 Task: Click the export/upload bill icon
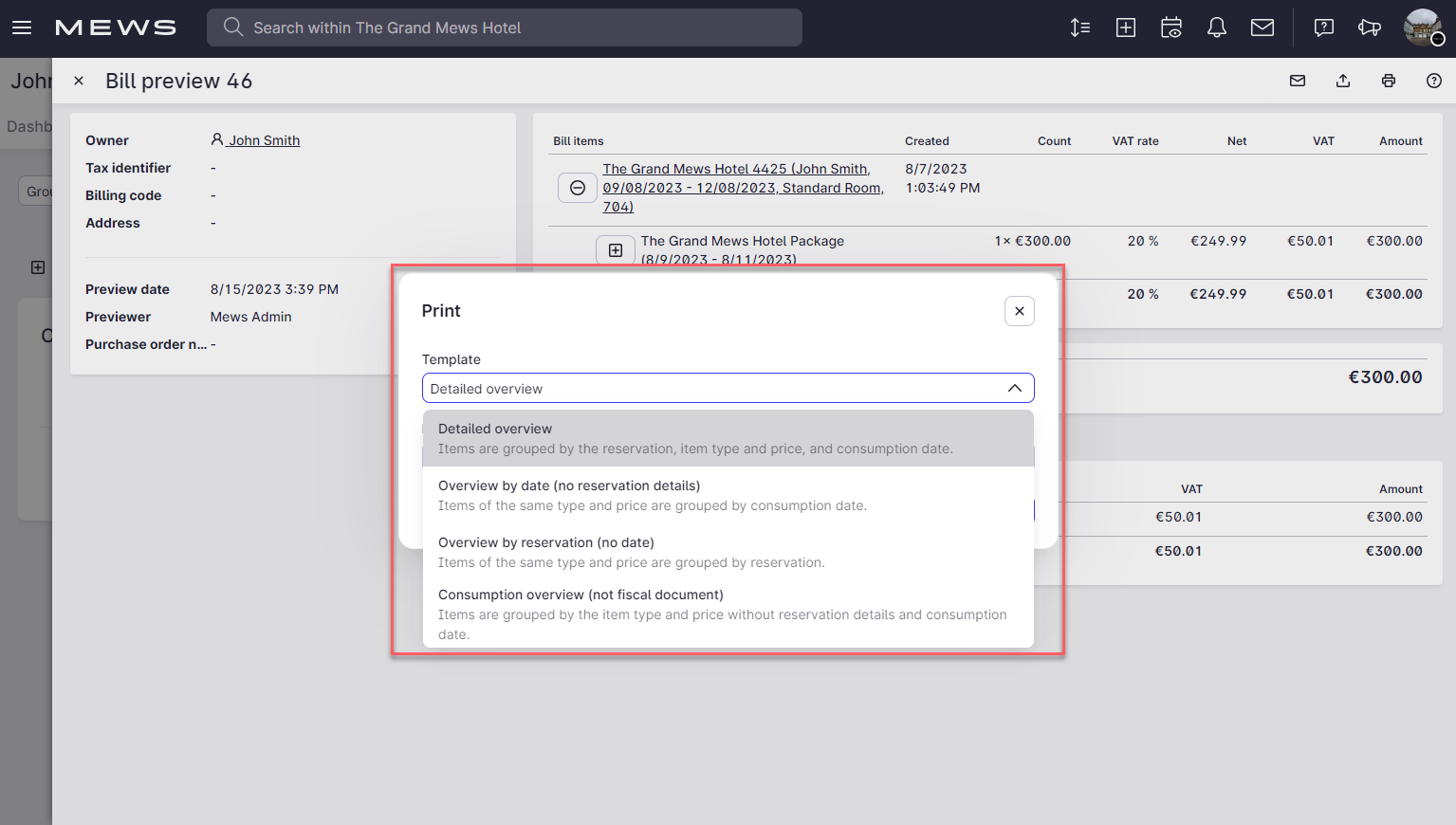click(1342, 81)
